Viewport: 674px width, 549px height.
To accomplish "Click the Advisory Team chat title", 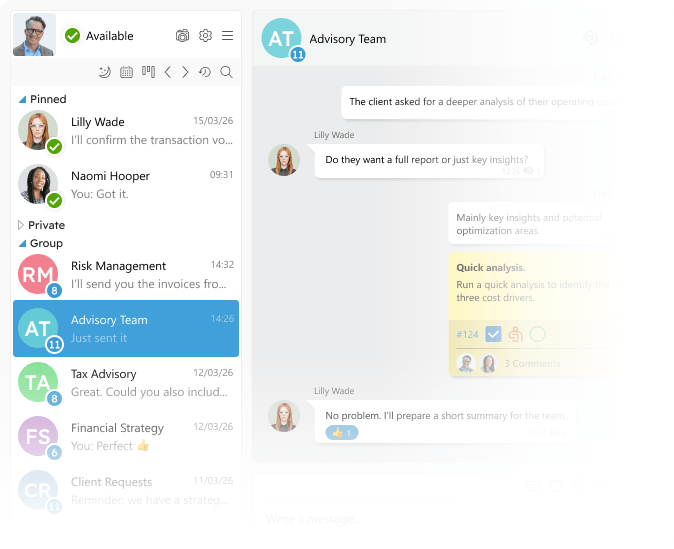I will point(348,39).
